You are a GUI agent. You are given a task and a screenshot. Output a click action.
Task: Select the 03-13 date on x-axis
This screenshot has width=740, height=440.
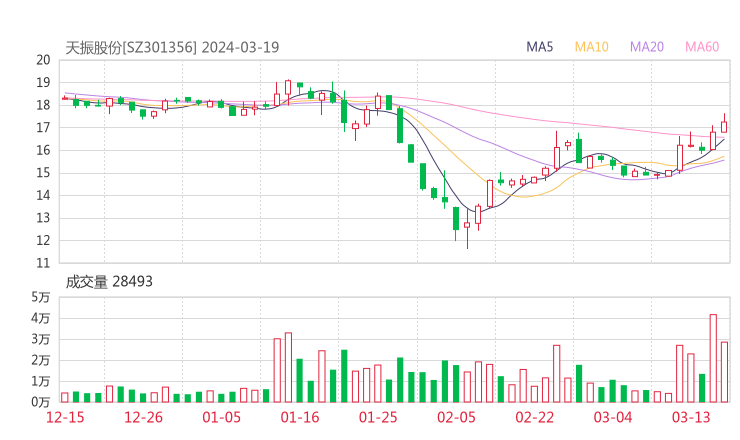[x=691, y=417]
